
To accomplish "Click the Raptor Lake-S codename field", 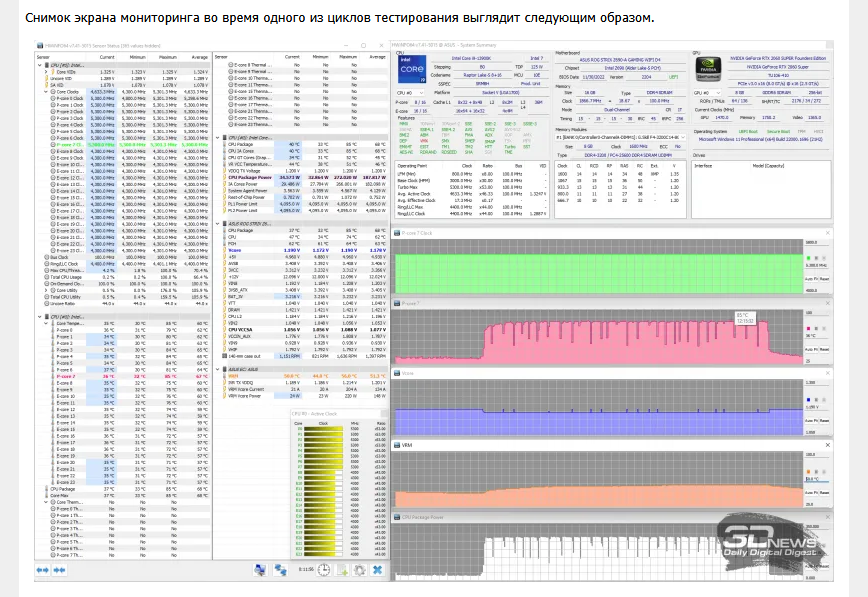I will (x=482, y=75).
